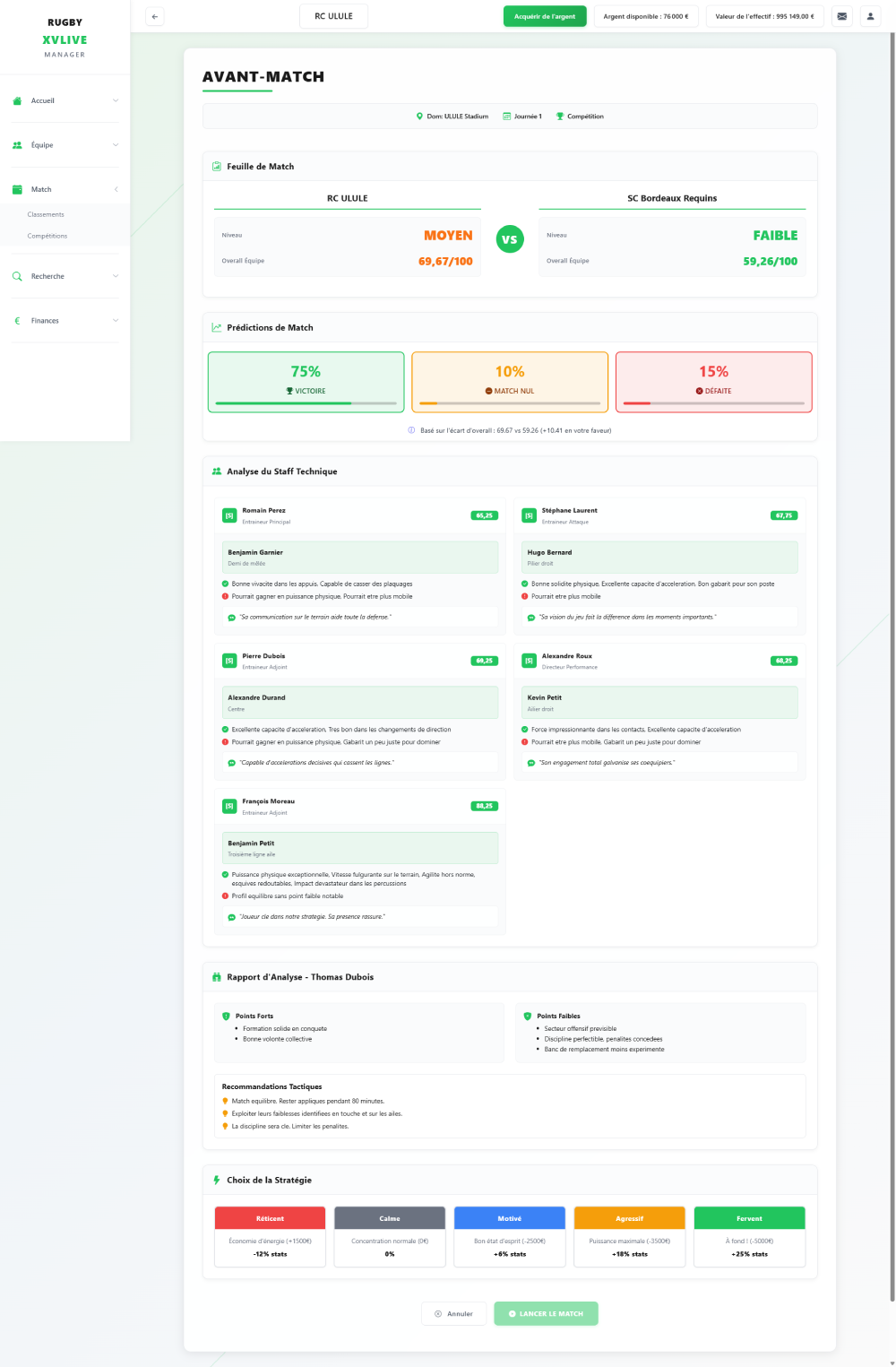Collapse the Match sidebar section
The width and height of the screenshot is (896, 1367).
tap(116, 189)
